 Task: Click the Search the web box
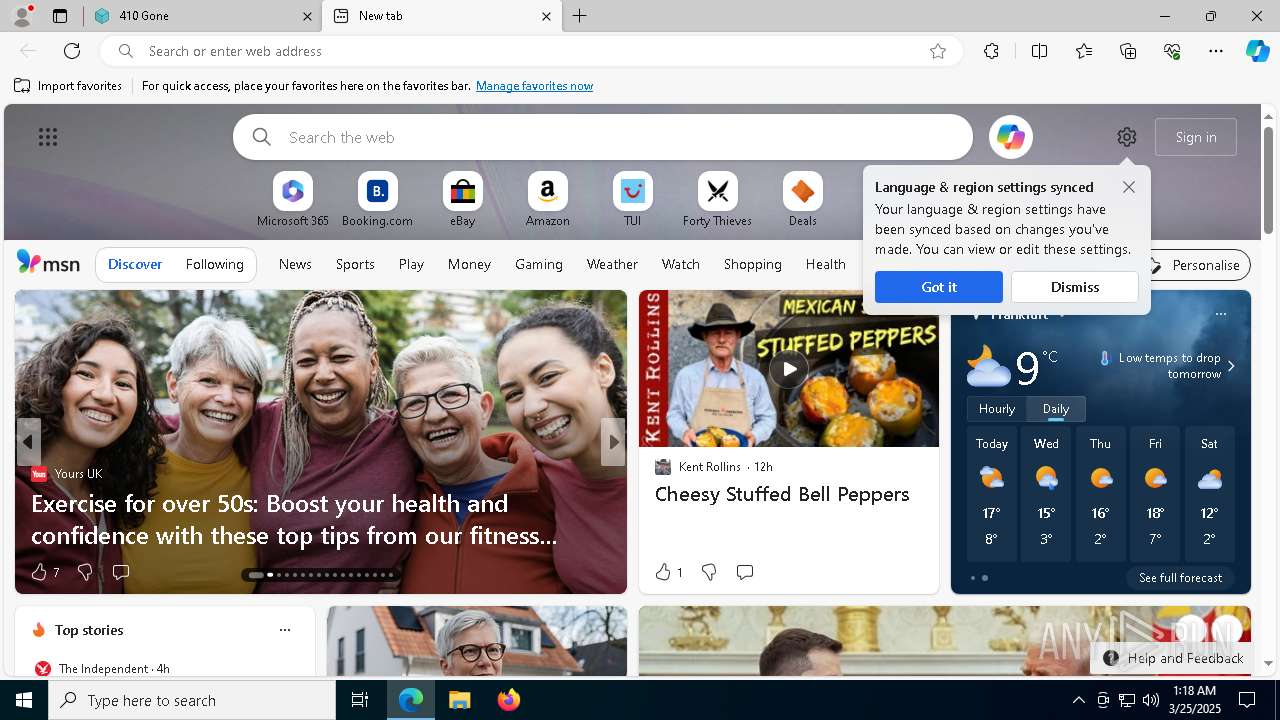603,137
